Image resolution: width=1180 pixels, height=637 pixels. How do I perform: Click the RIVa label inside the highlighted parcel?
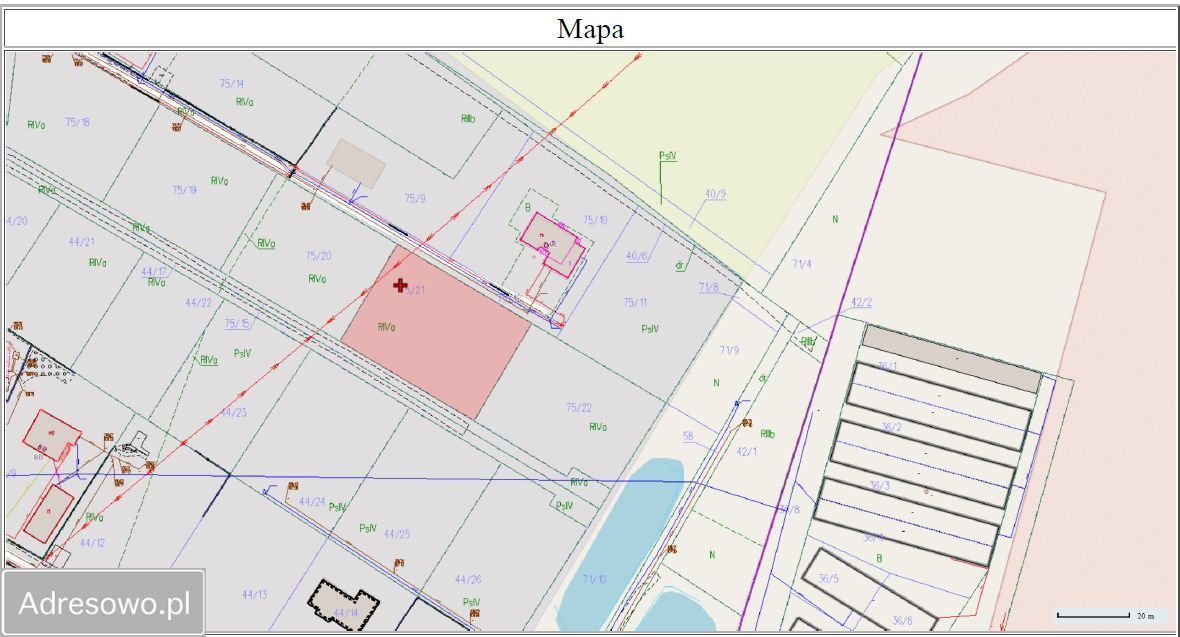pyautogui.click(x=386, y=327)
